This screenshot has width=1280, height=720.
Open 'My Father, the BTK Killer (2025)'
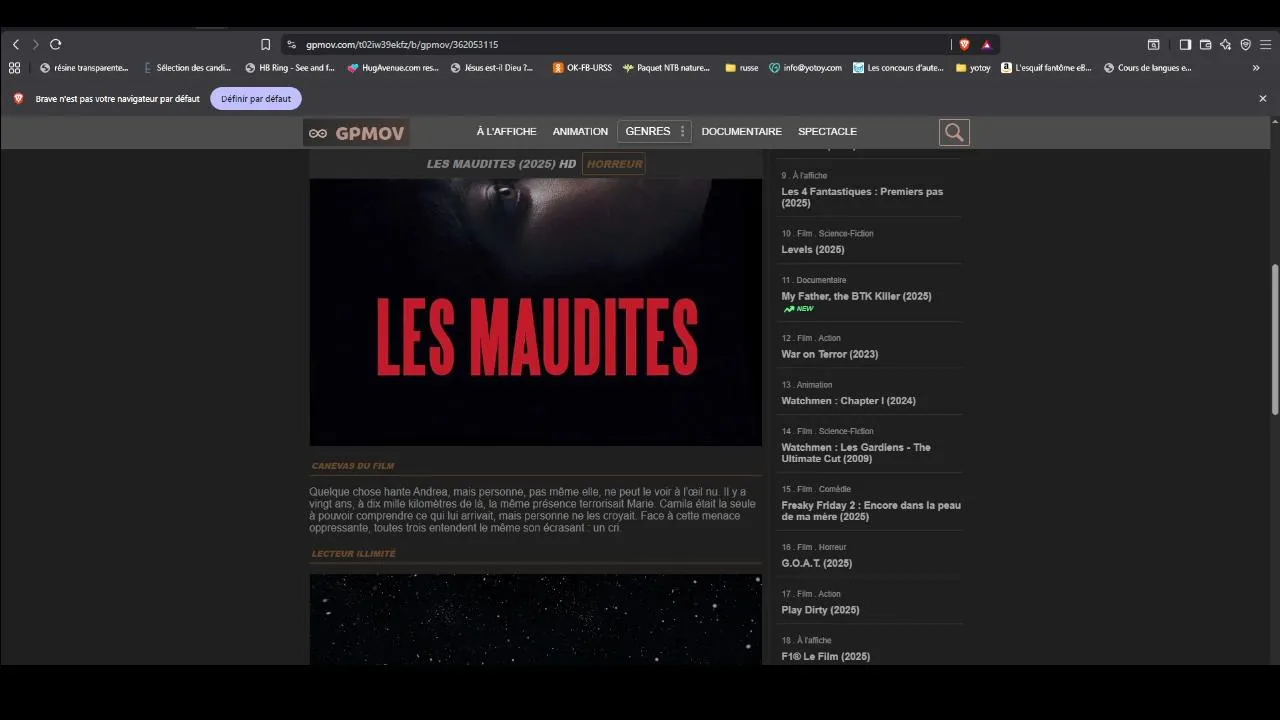pyautogui.click(x=856, y=296)
